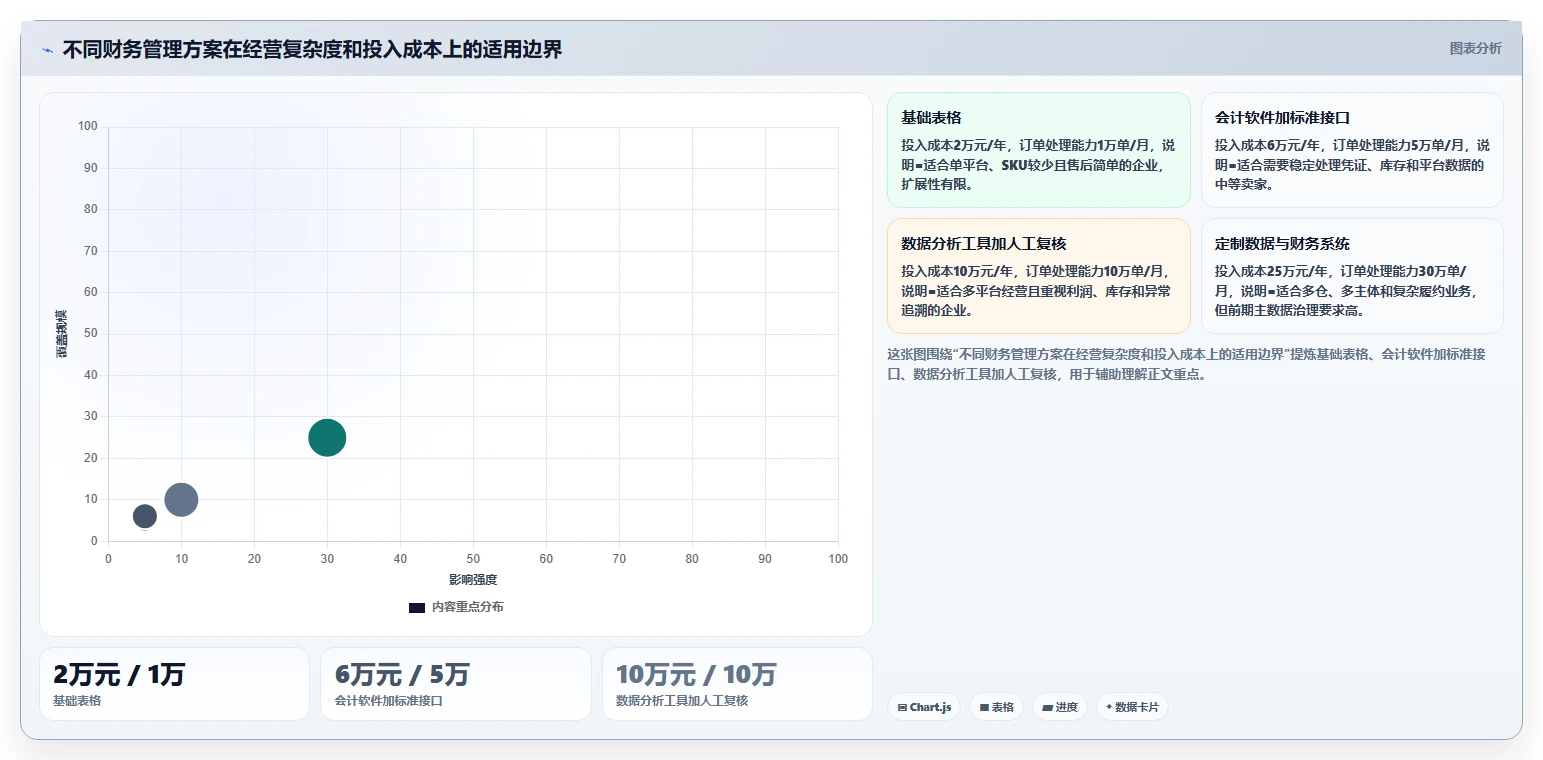
Task: Open the 会计软件加标准接口 info card
Action: (1352, 150)
